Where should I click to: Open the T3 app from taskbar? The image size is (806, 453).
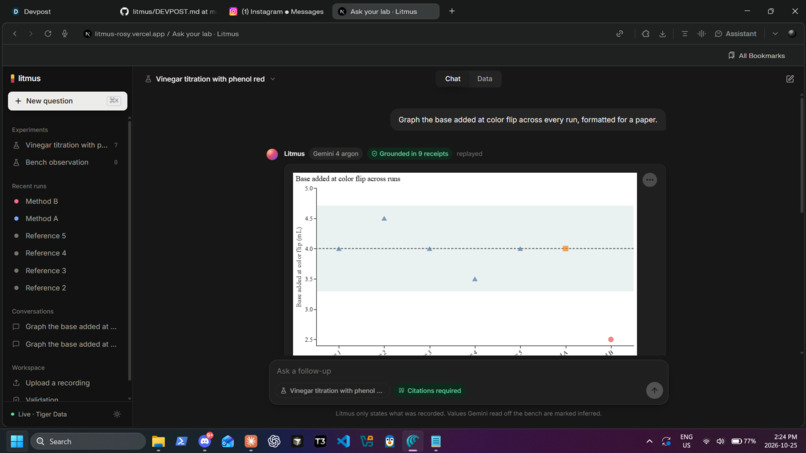pyautogui.click(x=320, y=441)
